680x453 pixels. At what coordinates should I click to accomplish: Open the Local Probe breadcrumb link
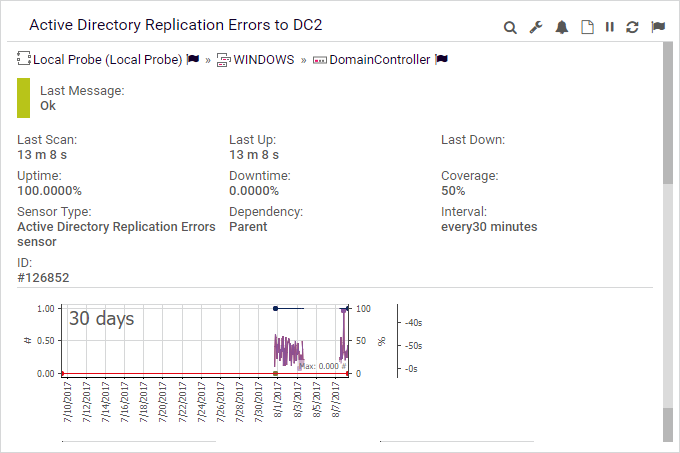[x=108, y=60]
